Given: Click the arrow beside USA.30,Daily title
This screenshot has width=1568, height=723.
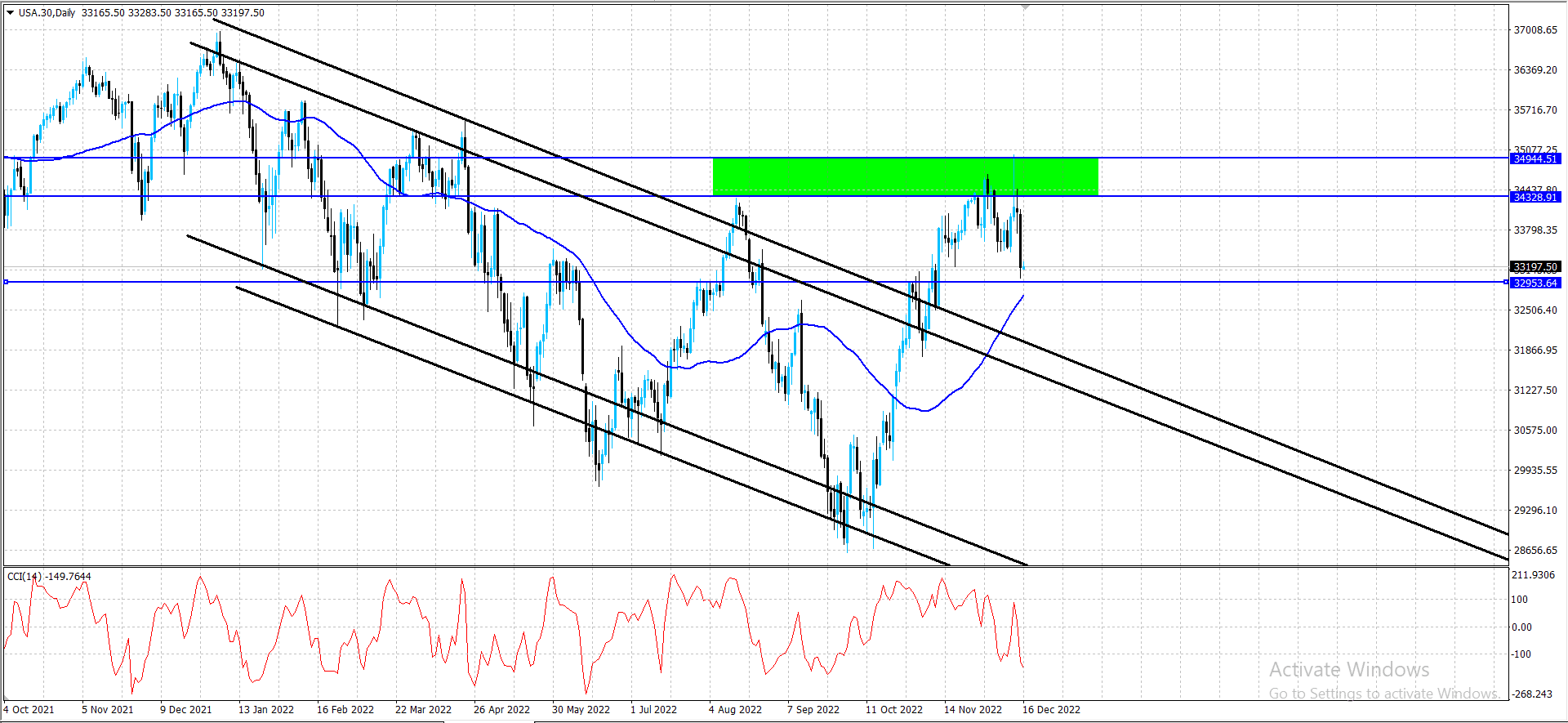Looking at the screenshot, I should pos(10,12).
